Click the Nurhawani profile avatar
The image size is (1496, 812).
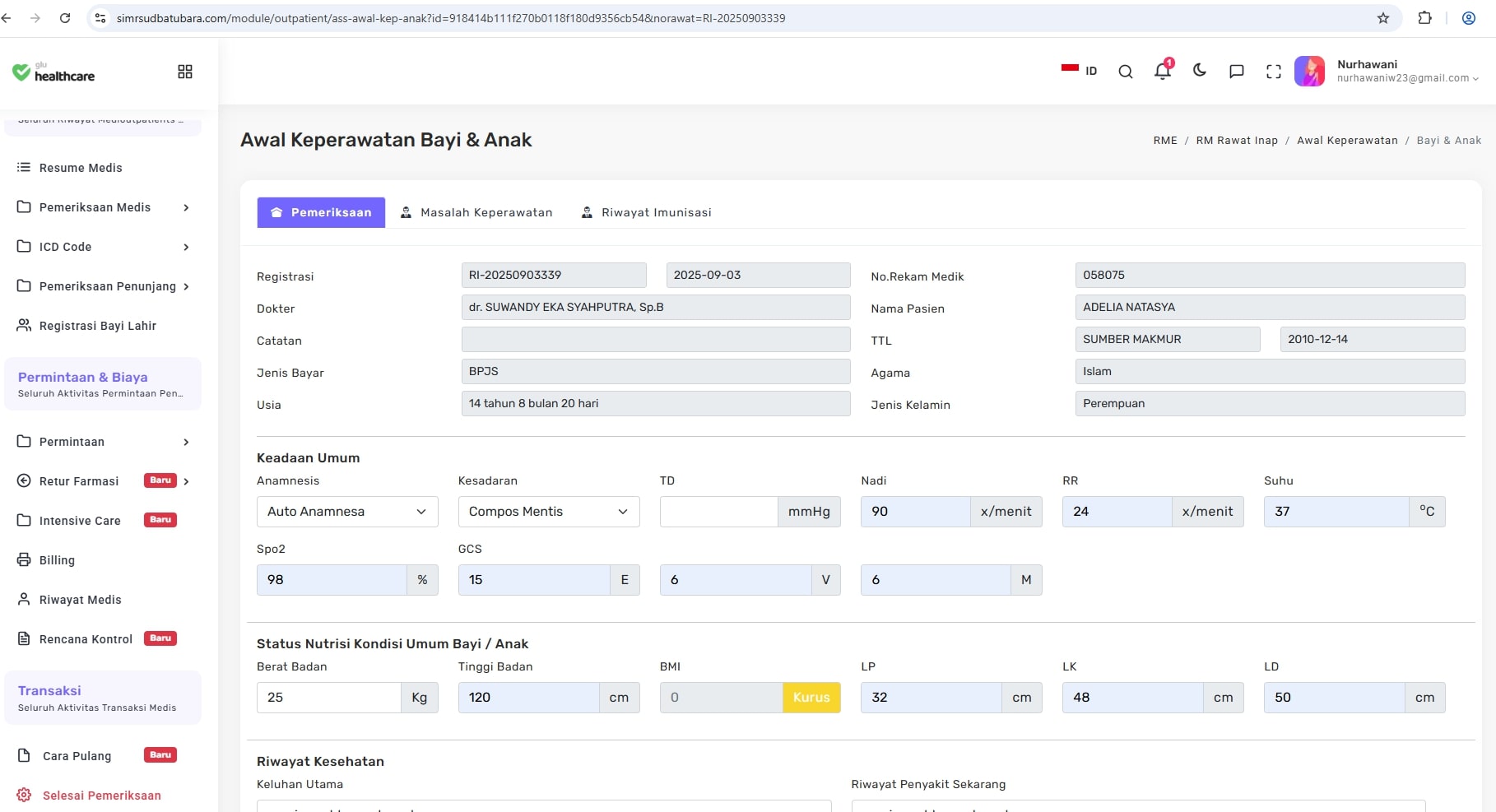[1309, 71]
